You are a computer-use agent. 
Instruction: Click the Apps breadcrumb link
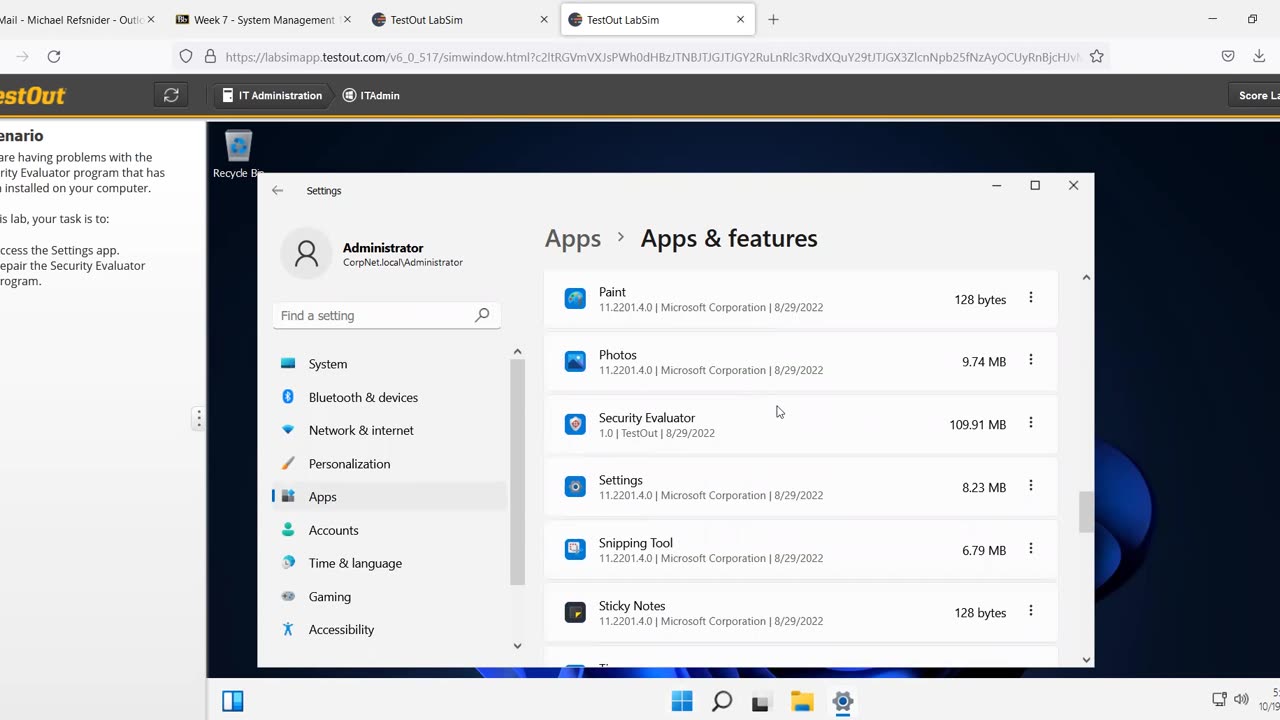pyautogui.click(x=573, y=238)
